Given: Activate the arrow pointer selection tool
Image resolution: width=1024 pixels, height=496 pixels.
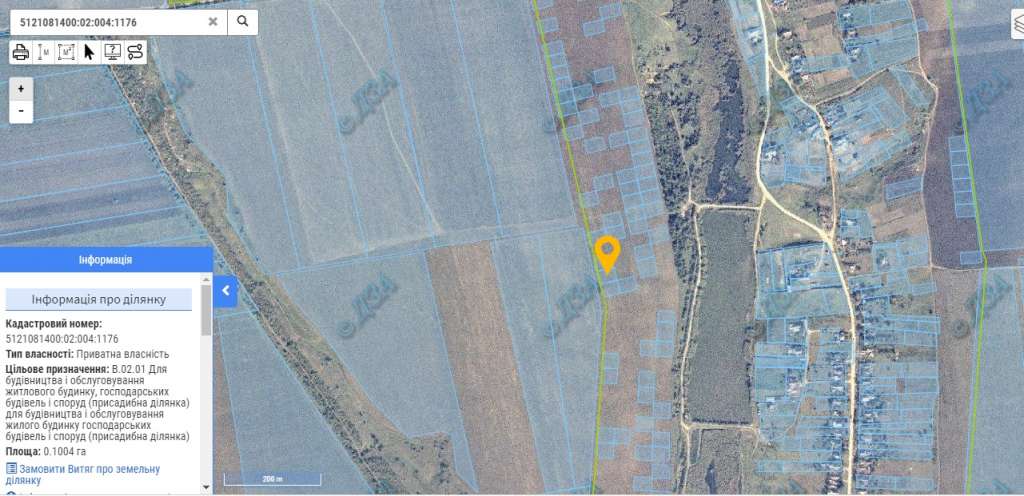Looking at the screenshot, I should (89, 52).
